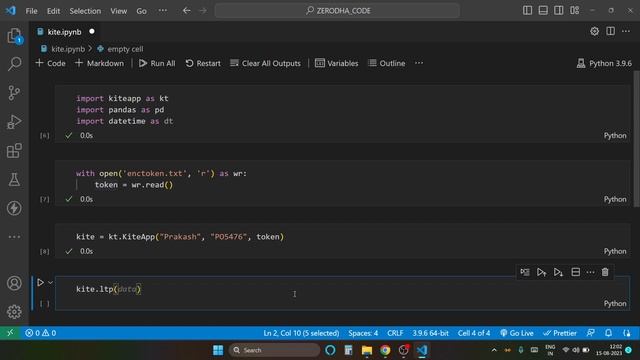Split the cell using cell toolbar icon
Screen dimensions: 640x360
[576, 272]
